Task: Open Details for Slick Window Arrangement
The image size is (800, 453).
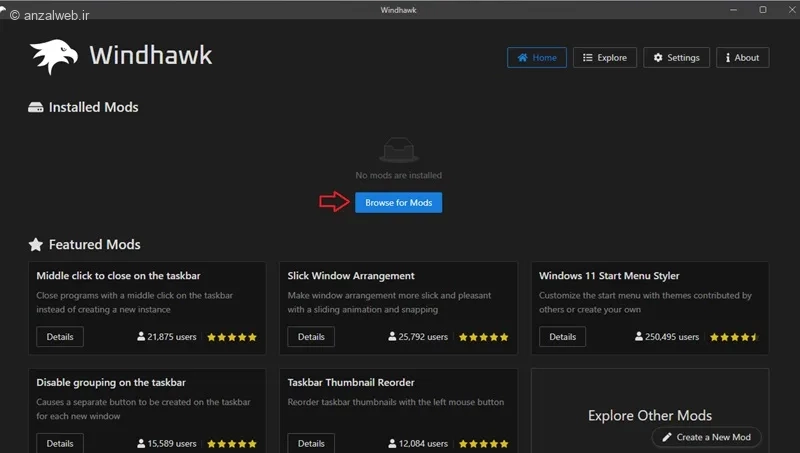Action: pyautogui.click(x=311, y=337)
